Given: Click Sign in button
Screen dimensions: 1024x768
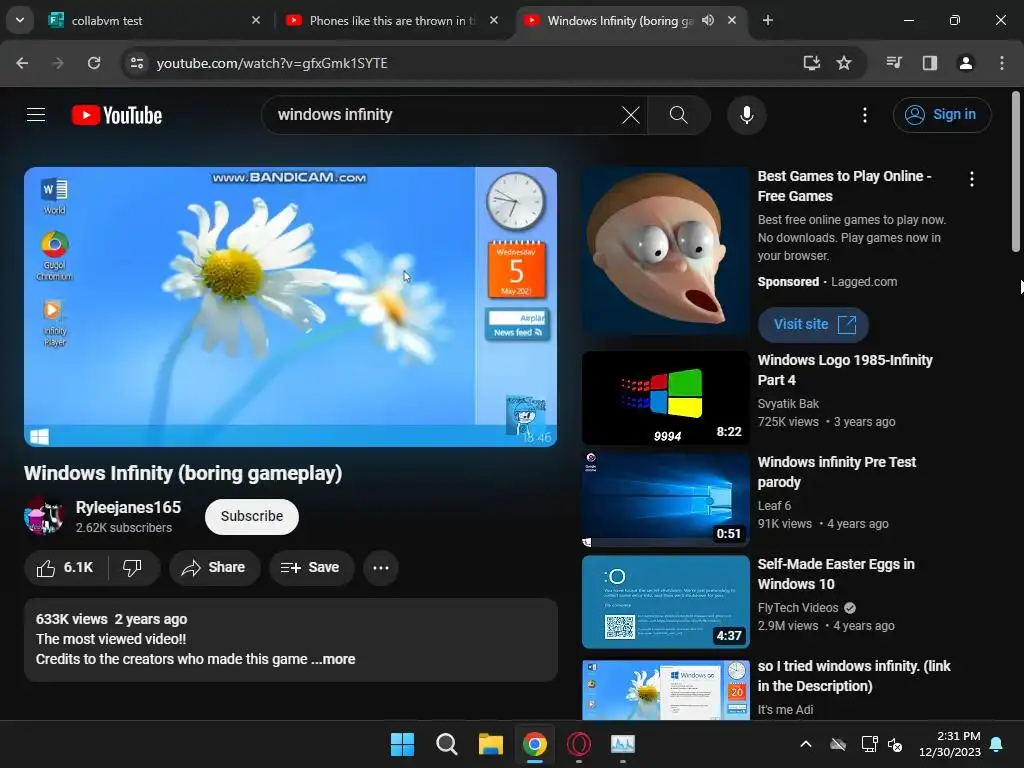Looking at the screenshot, I should 942,115.
